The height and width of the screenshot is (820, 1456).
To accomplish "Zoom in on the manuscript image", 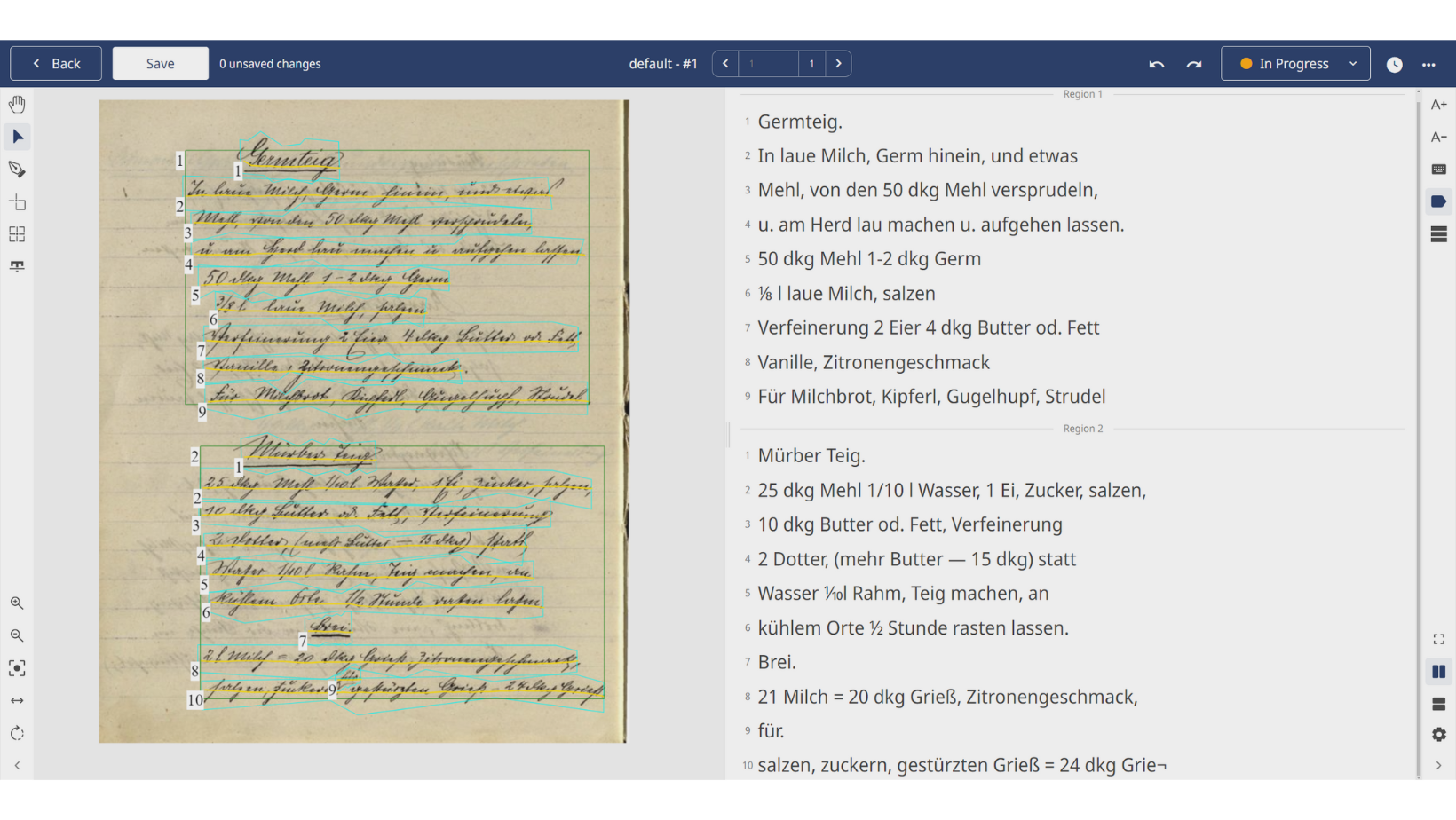I will click(x=17, y=603).
